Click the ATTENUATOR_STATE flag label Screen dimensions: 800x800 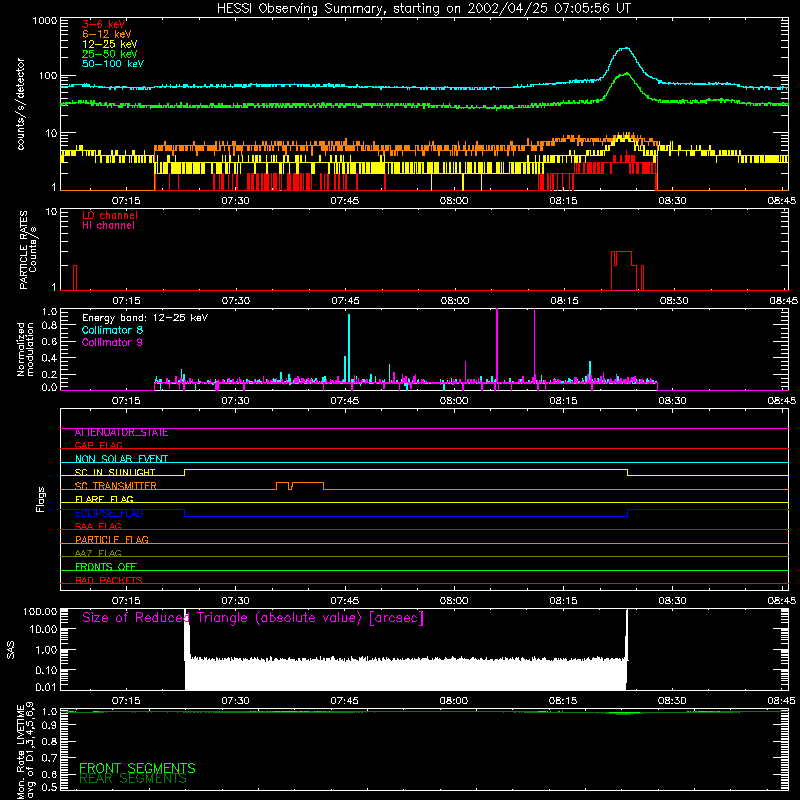coord(121,433)
